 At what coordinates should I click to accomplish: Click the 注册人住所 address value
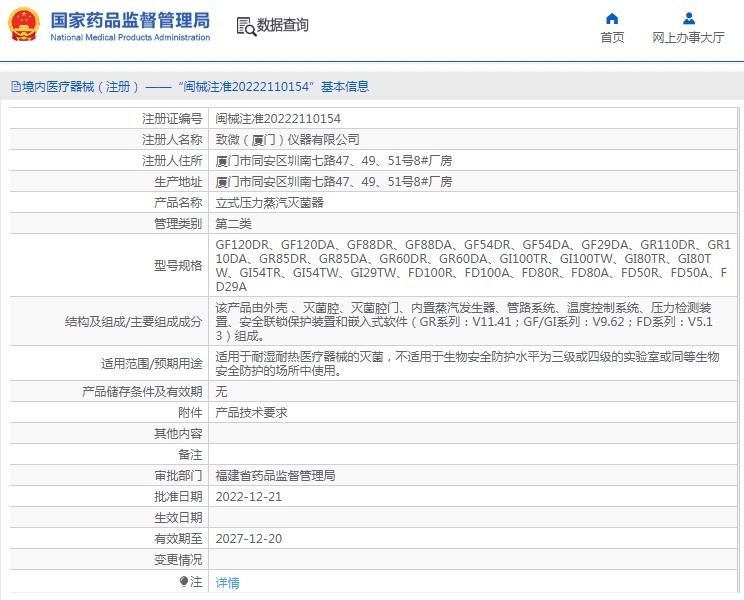334,161
